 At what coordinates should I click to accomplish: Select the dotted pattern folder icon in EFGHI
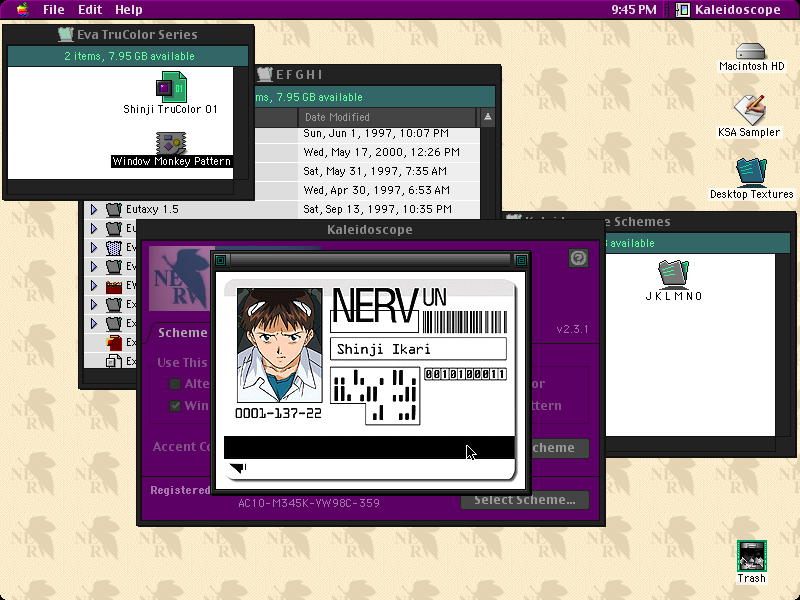point(113,247)
